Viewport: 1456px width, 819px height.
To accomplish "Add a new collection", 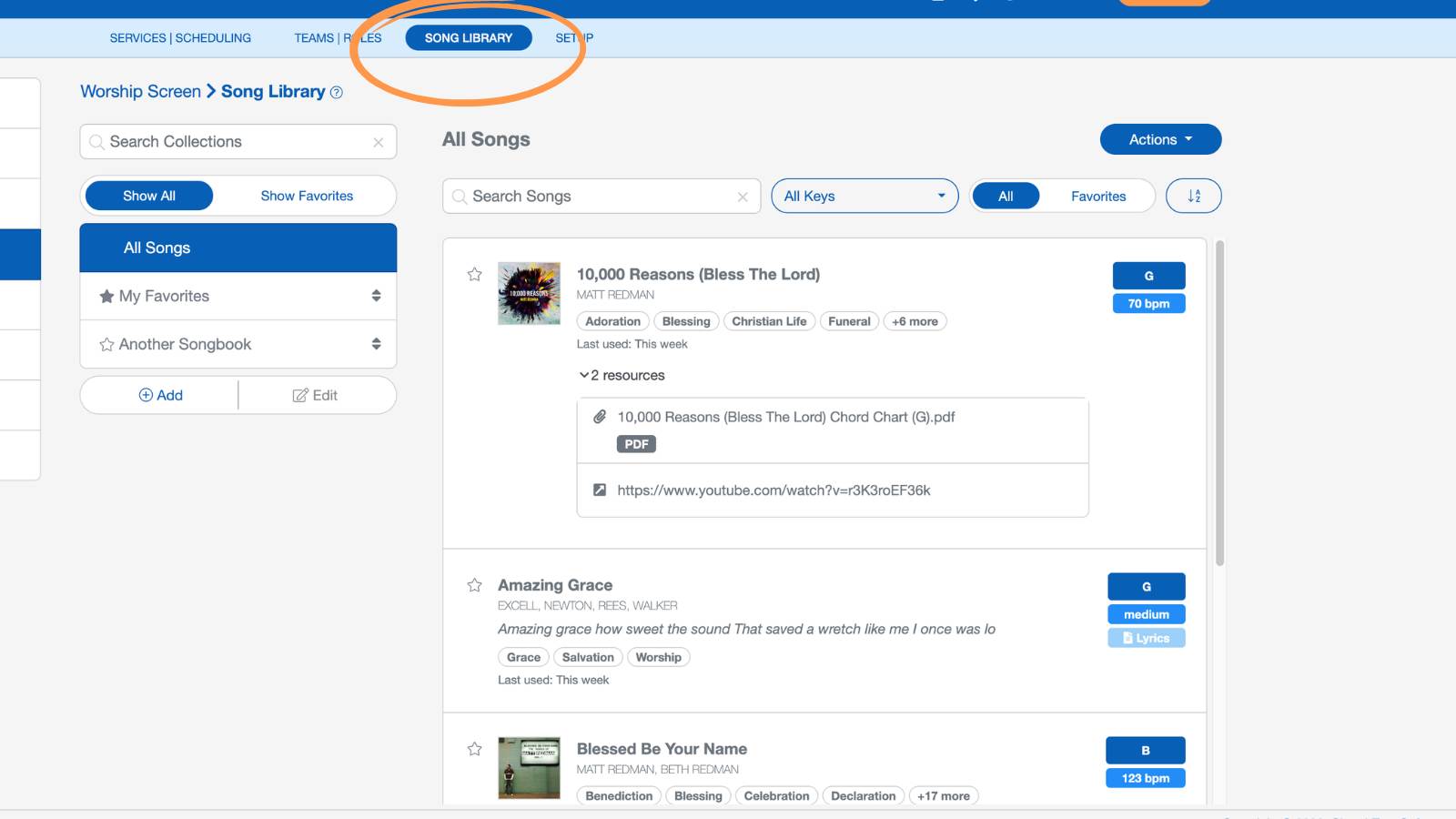I will 160,395.
